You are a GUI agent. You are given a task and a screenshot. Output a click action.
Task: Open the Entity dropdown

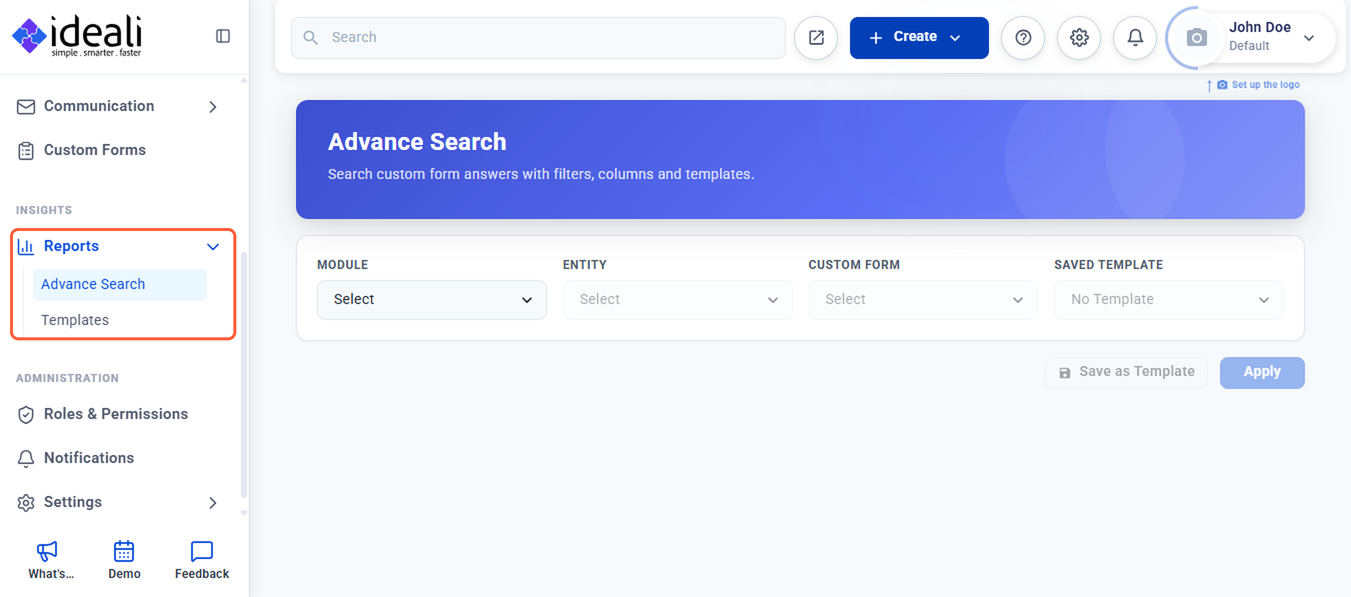click(678, 300)
